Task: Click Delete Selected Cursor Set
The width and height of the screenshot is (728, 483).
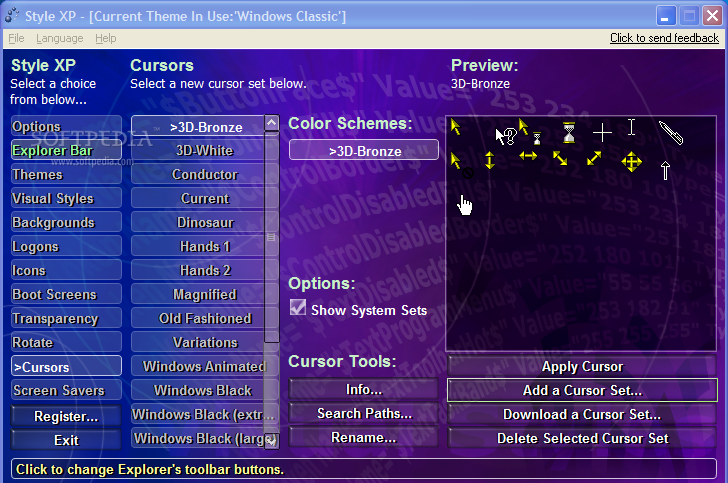Action: 582,438
